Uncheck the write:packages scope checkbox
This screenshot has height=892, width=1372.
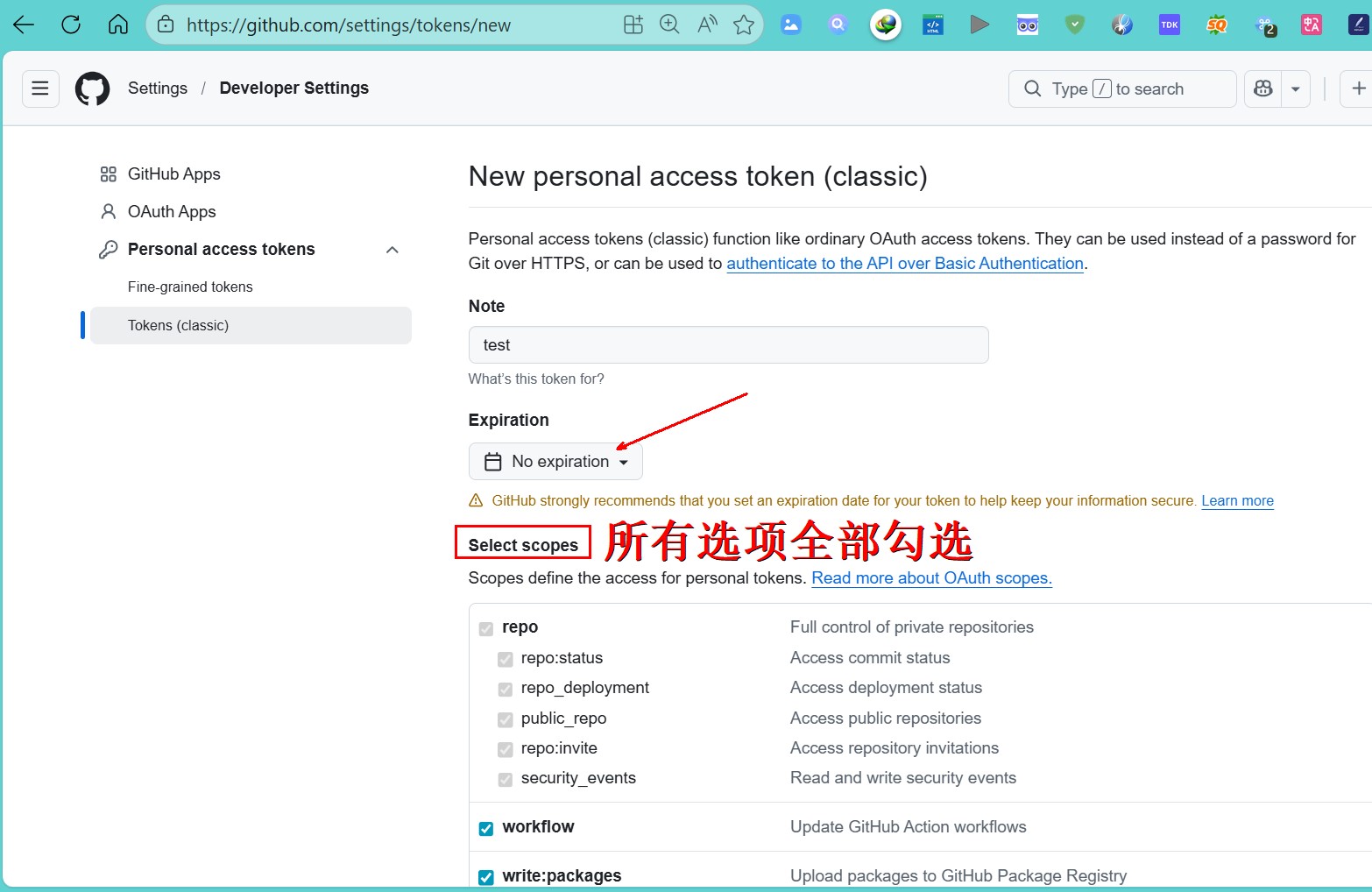click(486, 877)
